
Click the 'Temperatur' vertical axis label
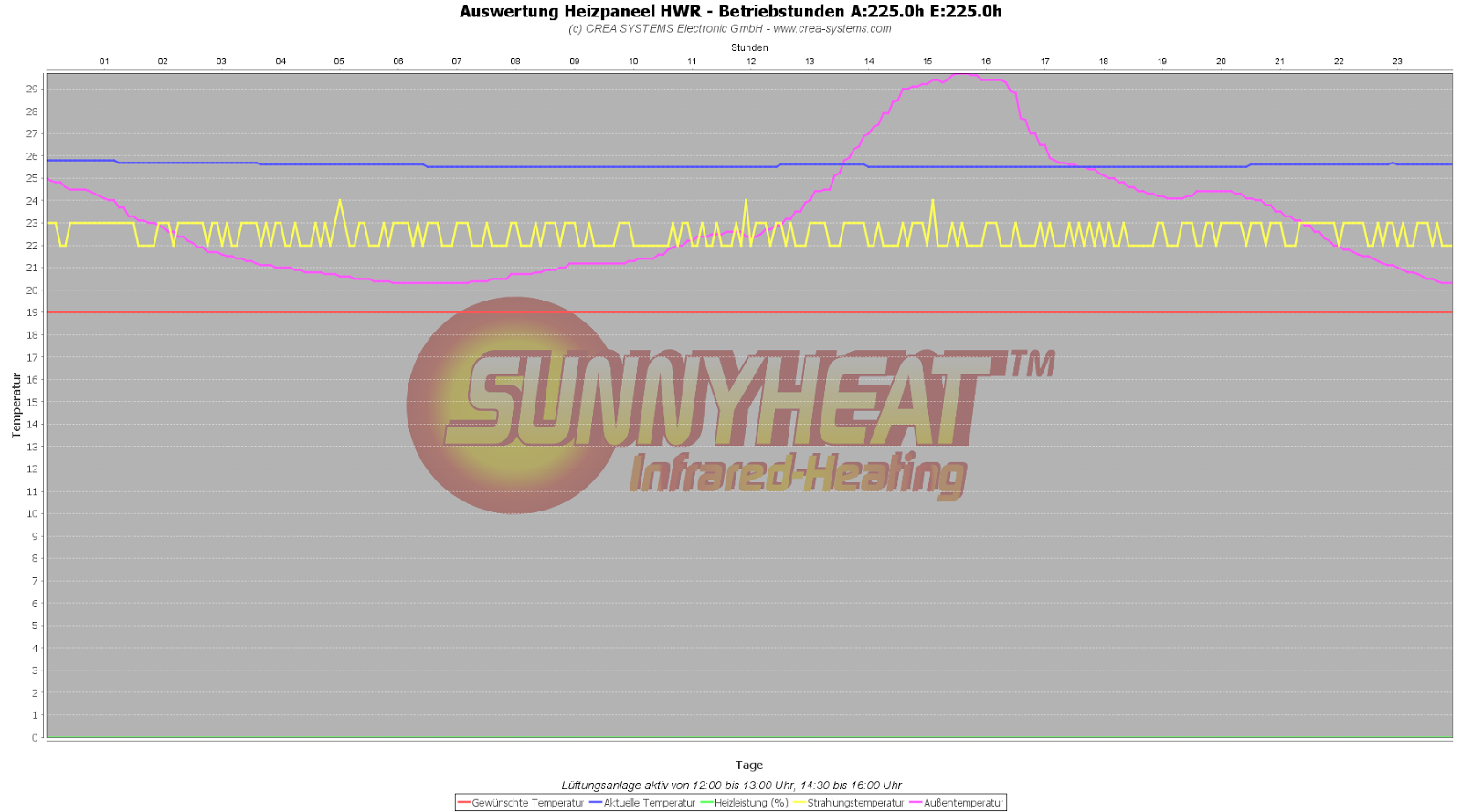[16, 405]
